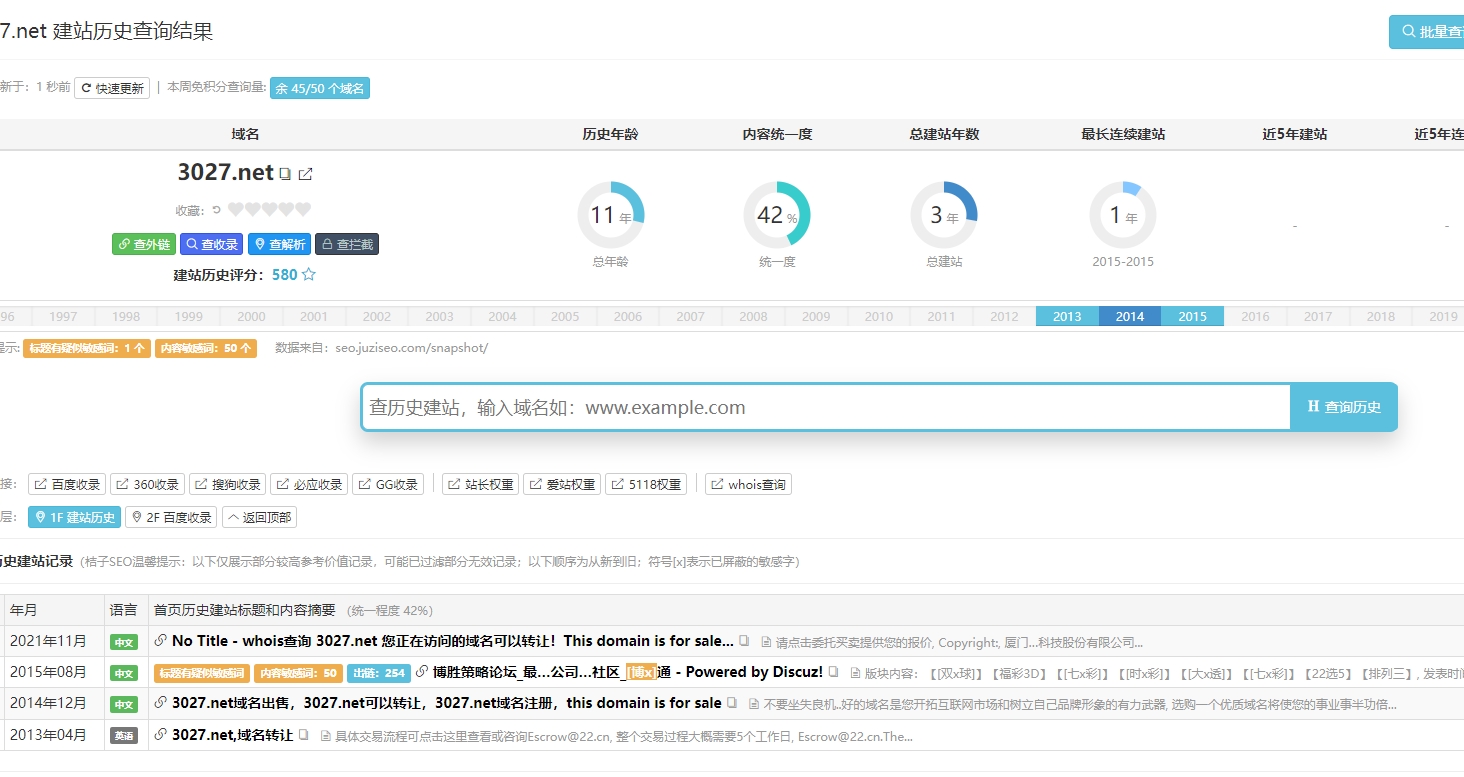Click the 查拦截 lock button

coord(347,244)
